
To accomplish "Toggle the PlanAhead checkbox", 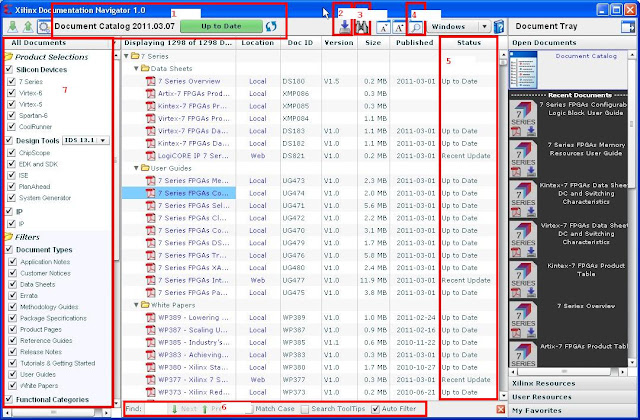I will [12, 187].
